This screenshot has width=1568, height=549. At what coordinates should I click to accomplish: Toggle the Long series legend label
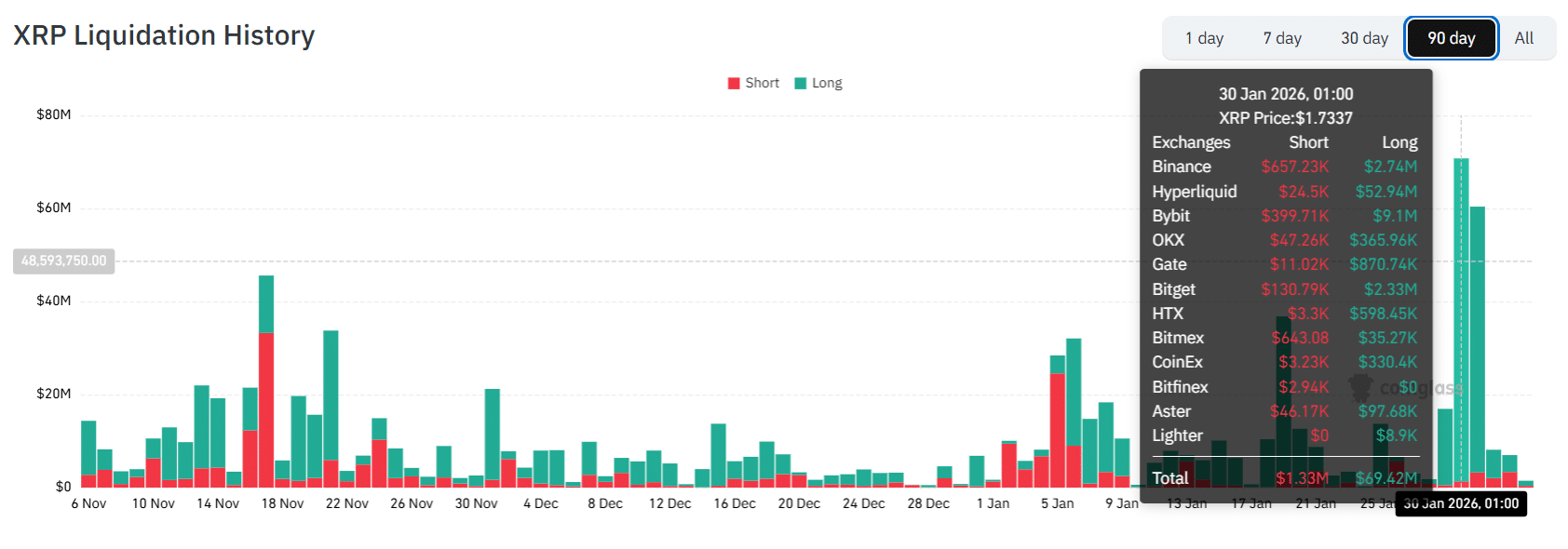[x=827, y=83]
